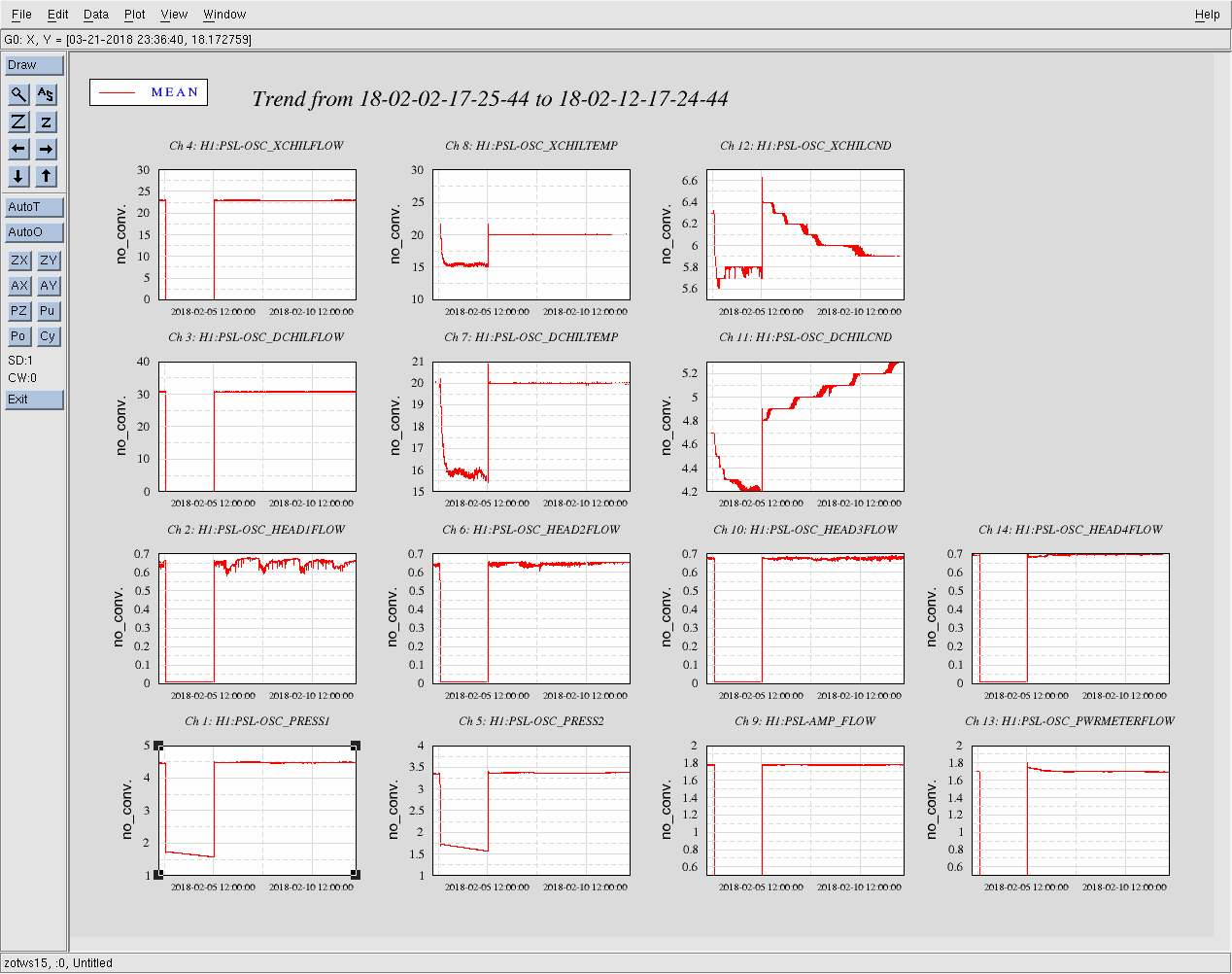
Task: Select the magnifier zoom tool
Action: 18,94
